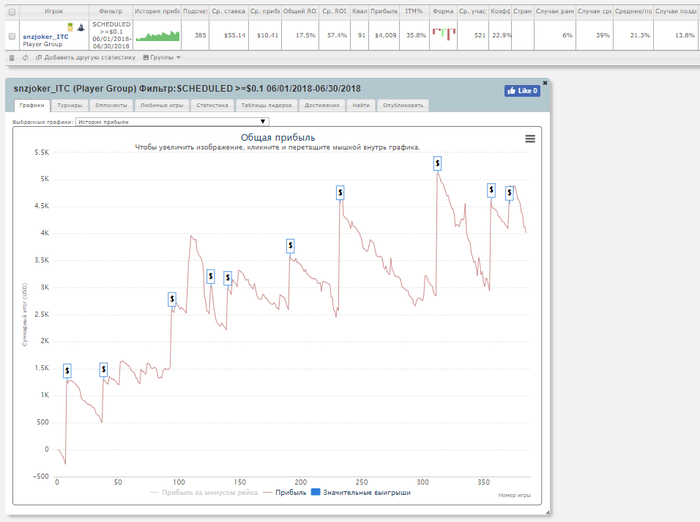Click the Общая прибыль chart title
This screenshot has height=522, width=700.
coord(278,138)
